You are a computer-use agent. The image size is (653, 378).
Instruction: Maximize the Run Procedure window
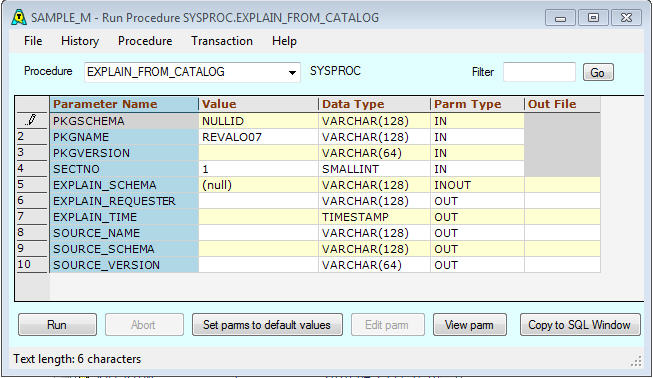point(593,18)
